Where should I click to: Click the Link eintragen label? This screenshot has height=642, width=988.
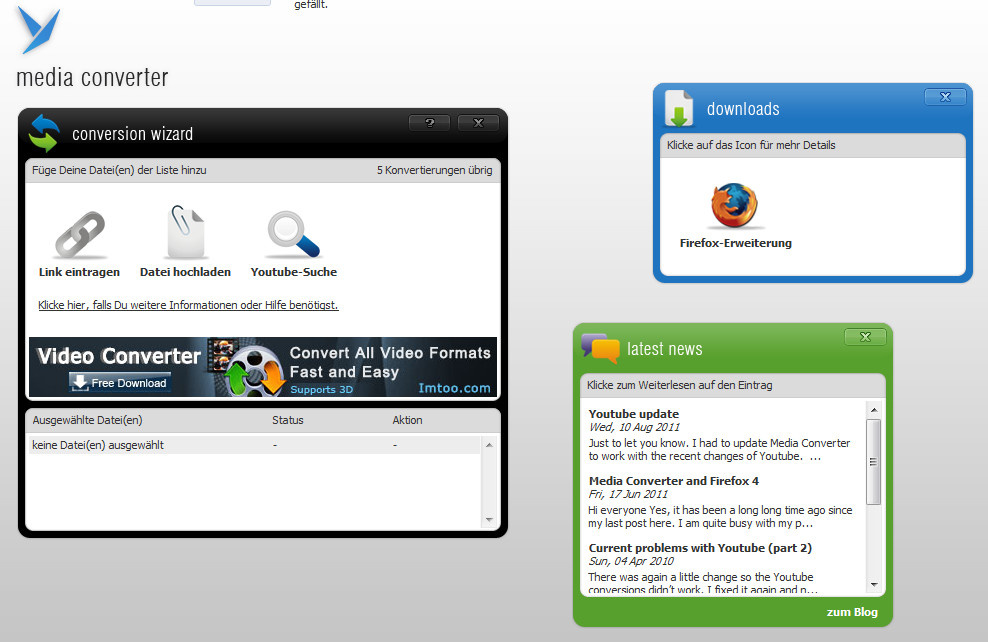click(79, 272)
